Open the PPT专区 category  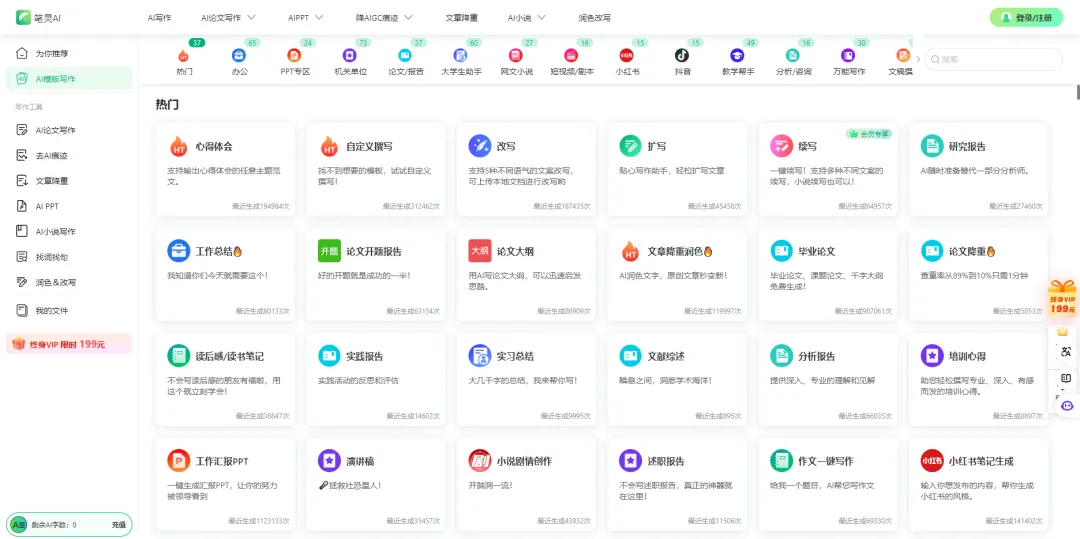(294, 59)
